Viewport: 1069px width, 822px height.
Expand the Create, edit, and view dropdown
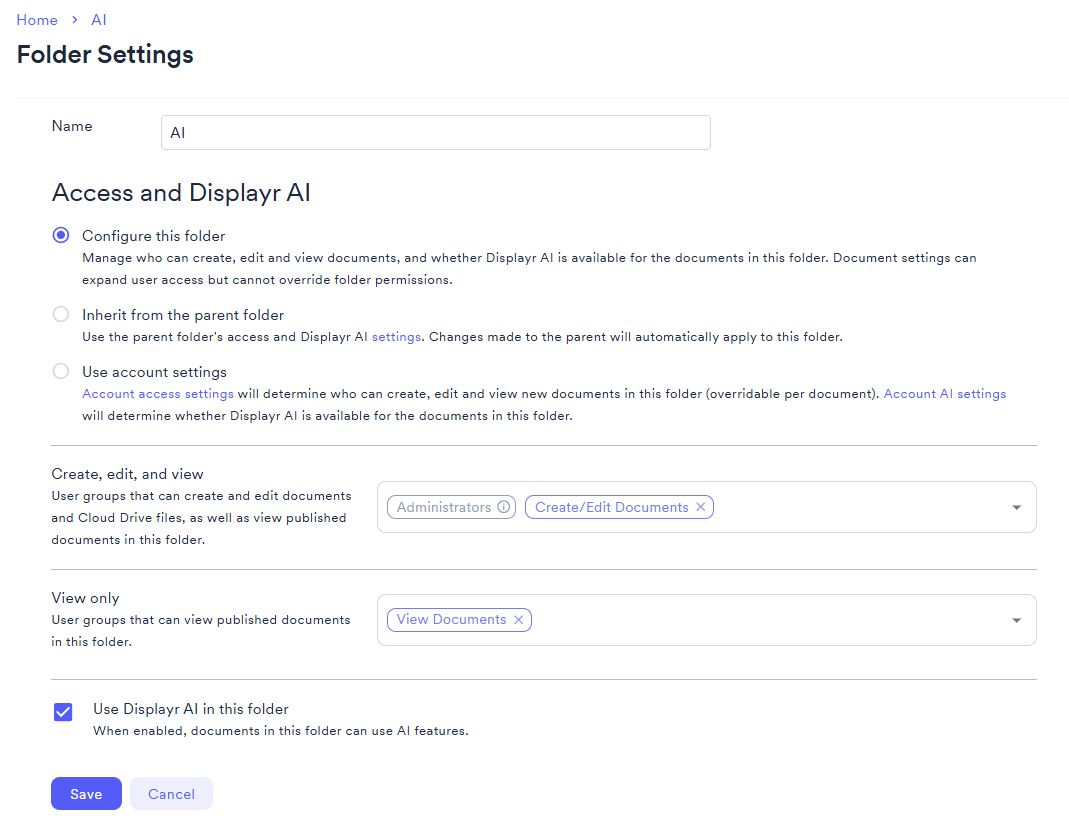point(1016,507)
